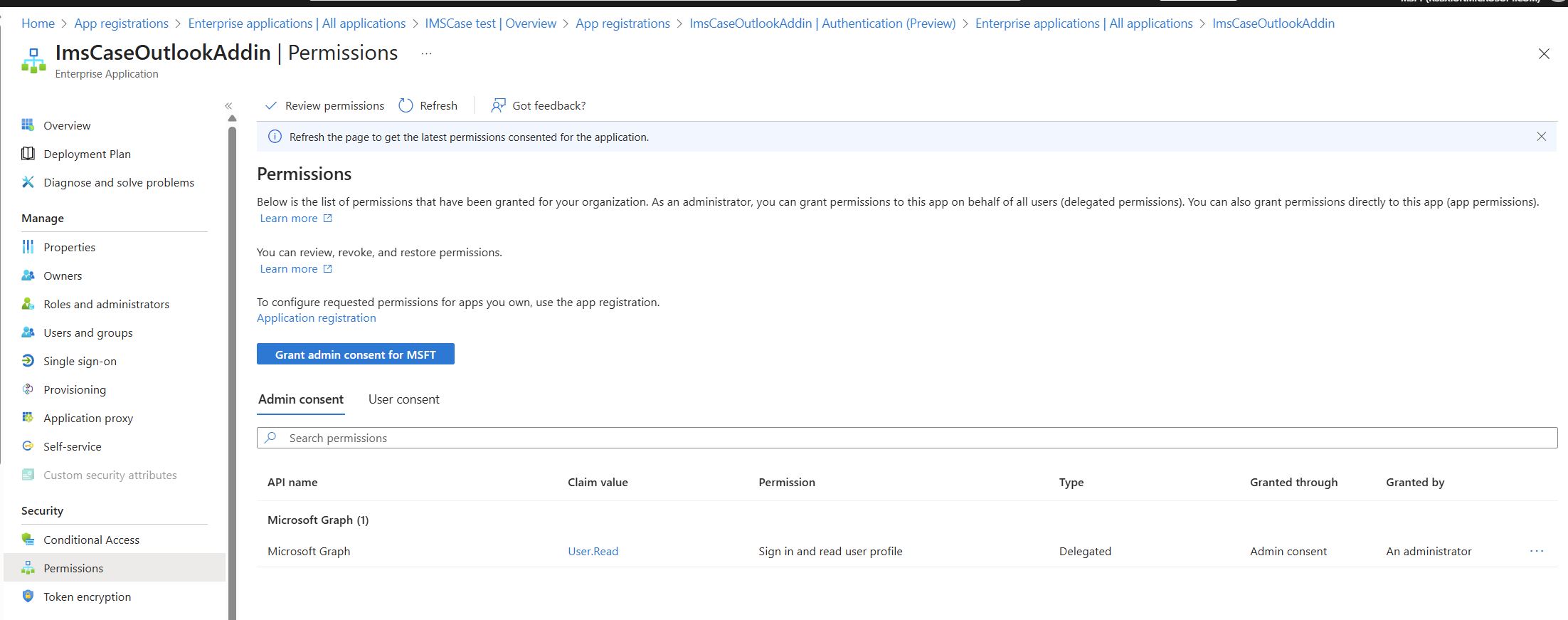Click the Deployment Plan book icon
This screenshot has width=1568, height=620.
28,154
